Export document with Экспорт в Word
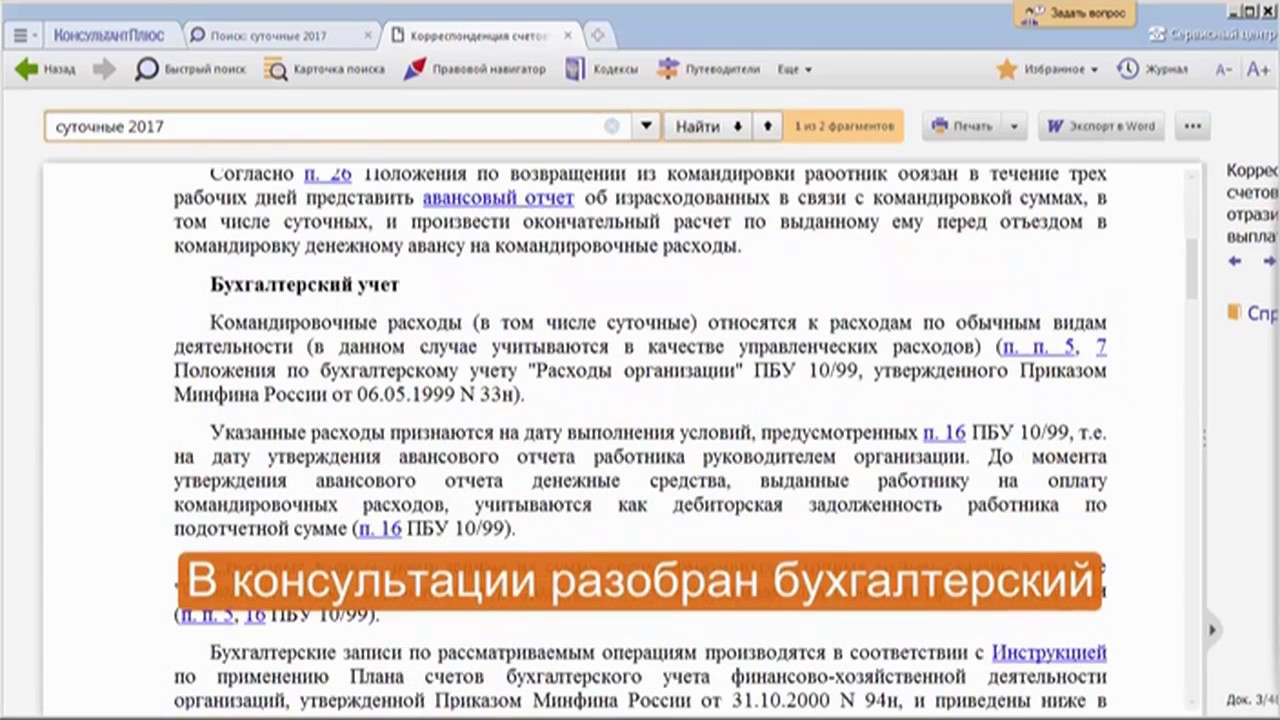The width and height of the screenshot is (1280, 720). point(1101,126)
